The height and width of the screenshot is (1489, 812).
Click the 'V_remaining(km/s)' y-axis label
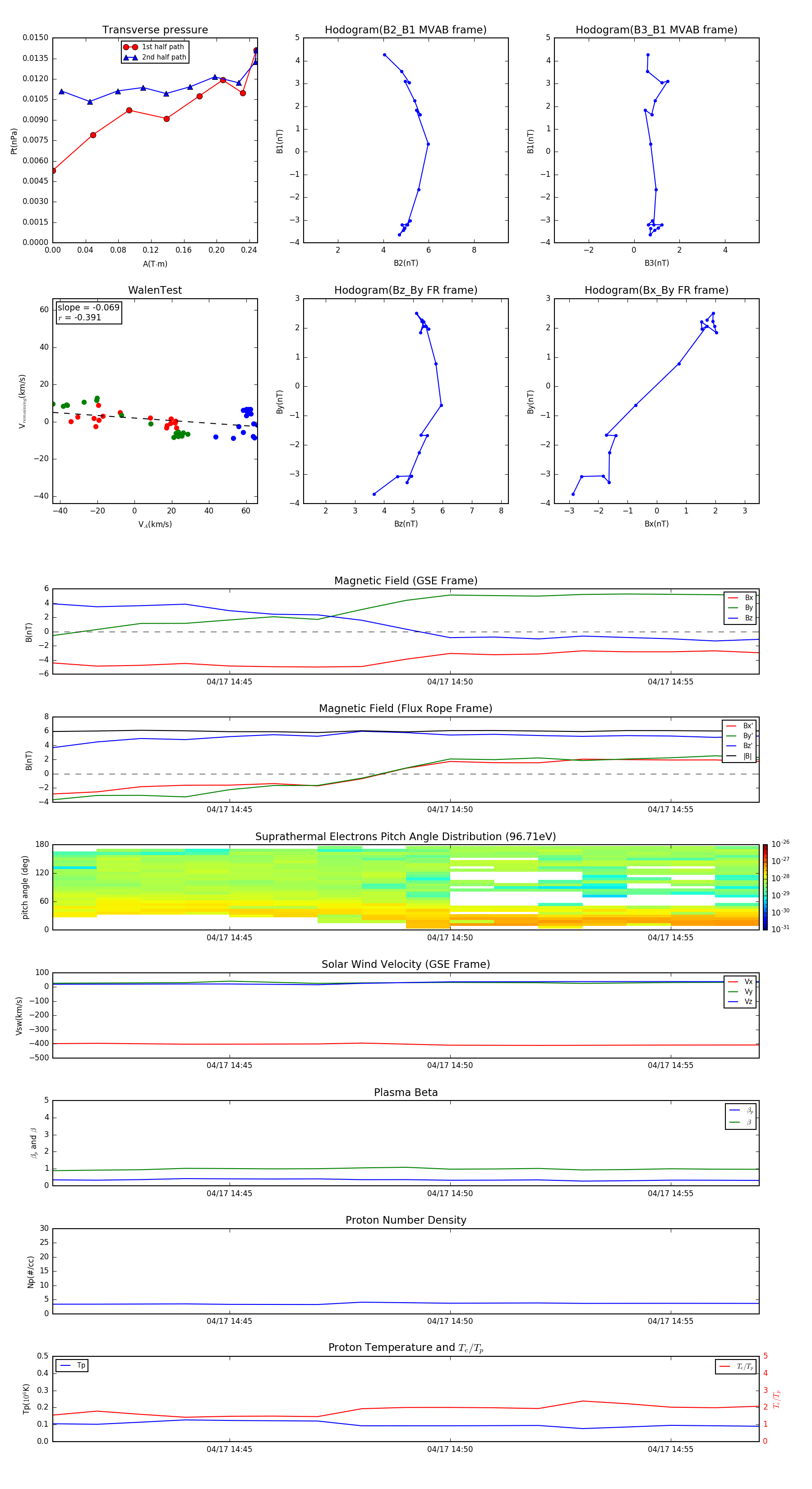tap(22, 401)
